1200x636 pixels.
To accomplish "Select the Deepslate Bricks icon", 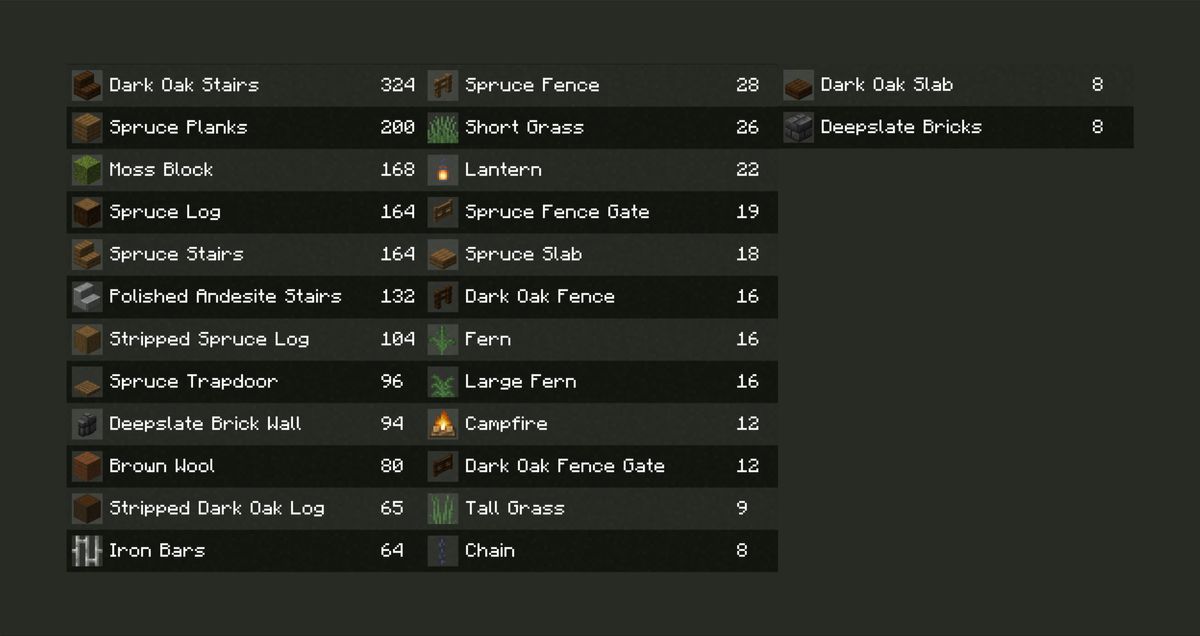I will pos(798,127).
